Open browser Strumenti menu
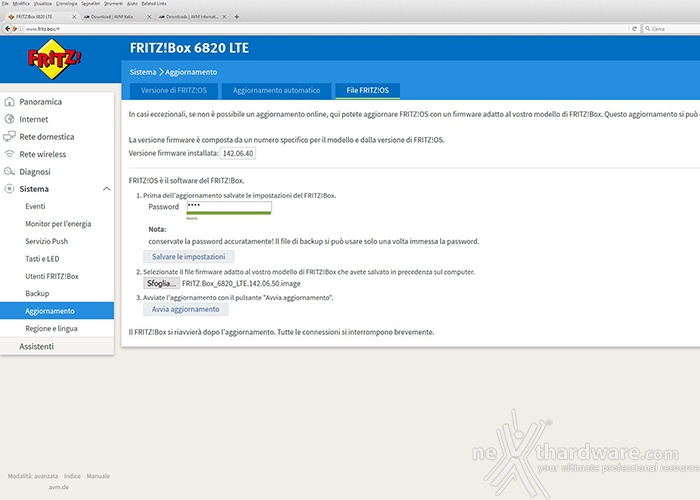 pyautogui.click(x=113, y=4)
